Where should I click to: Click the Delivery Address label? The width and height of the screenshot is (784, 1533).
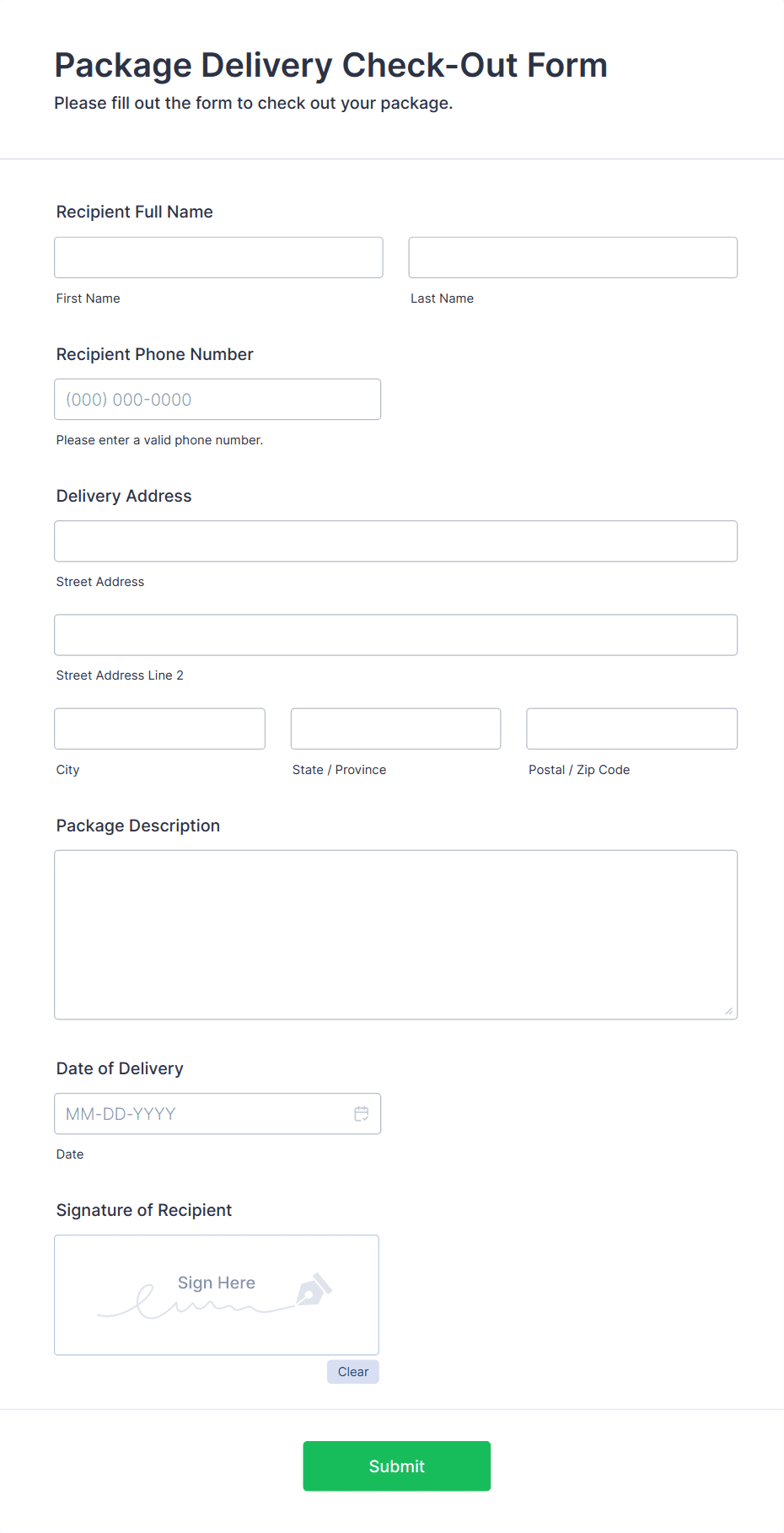point(124,496)
